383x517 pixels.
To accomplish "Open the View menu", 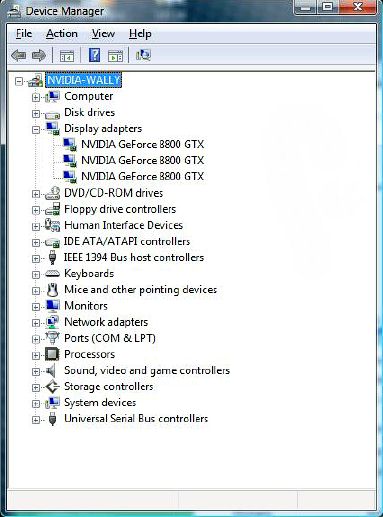I will tap(103, 34).
